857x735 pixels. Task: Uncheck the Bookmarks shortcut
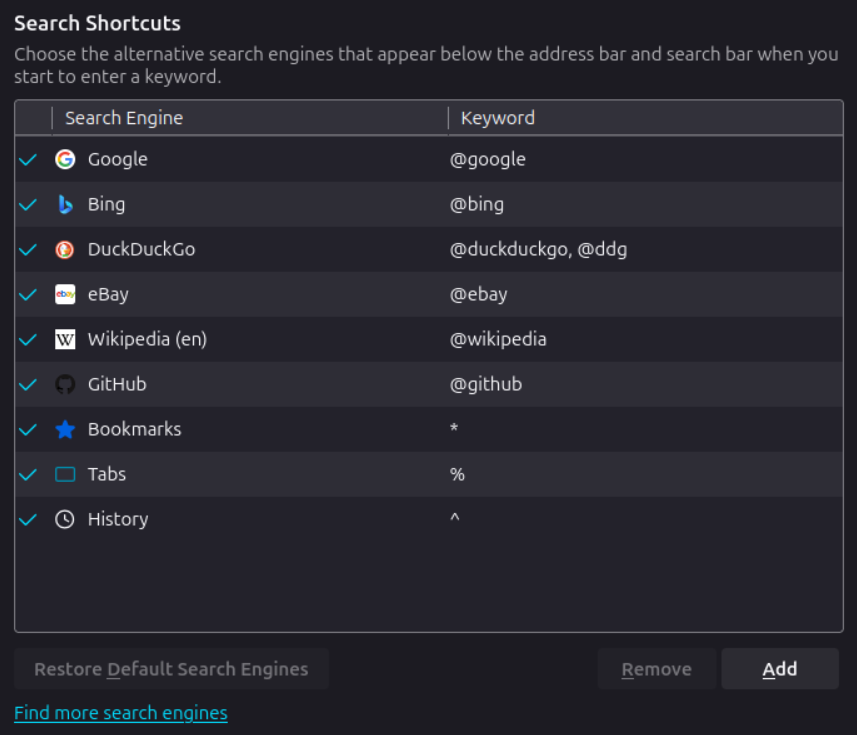(x=28, y=430)
